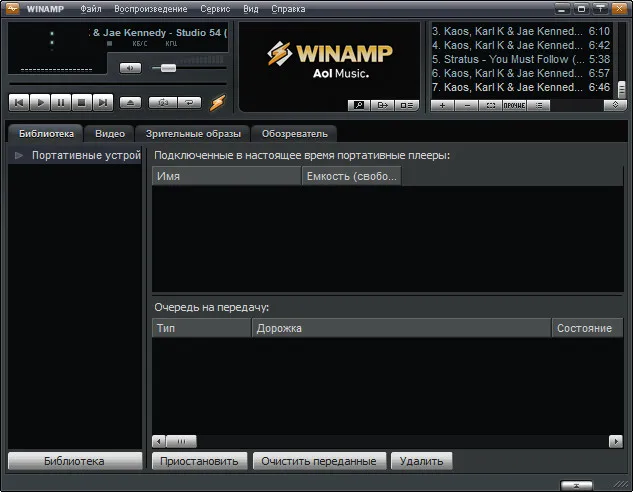Click the Состояние column header
Image resolution: width=633 pixels, height=492 pixels.
pos(587,328)
